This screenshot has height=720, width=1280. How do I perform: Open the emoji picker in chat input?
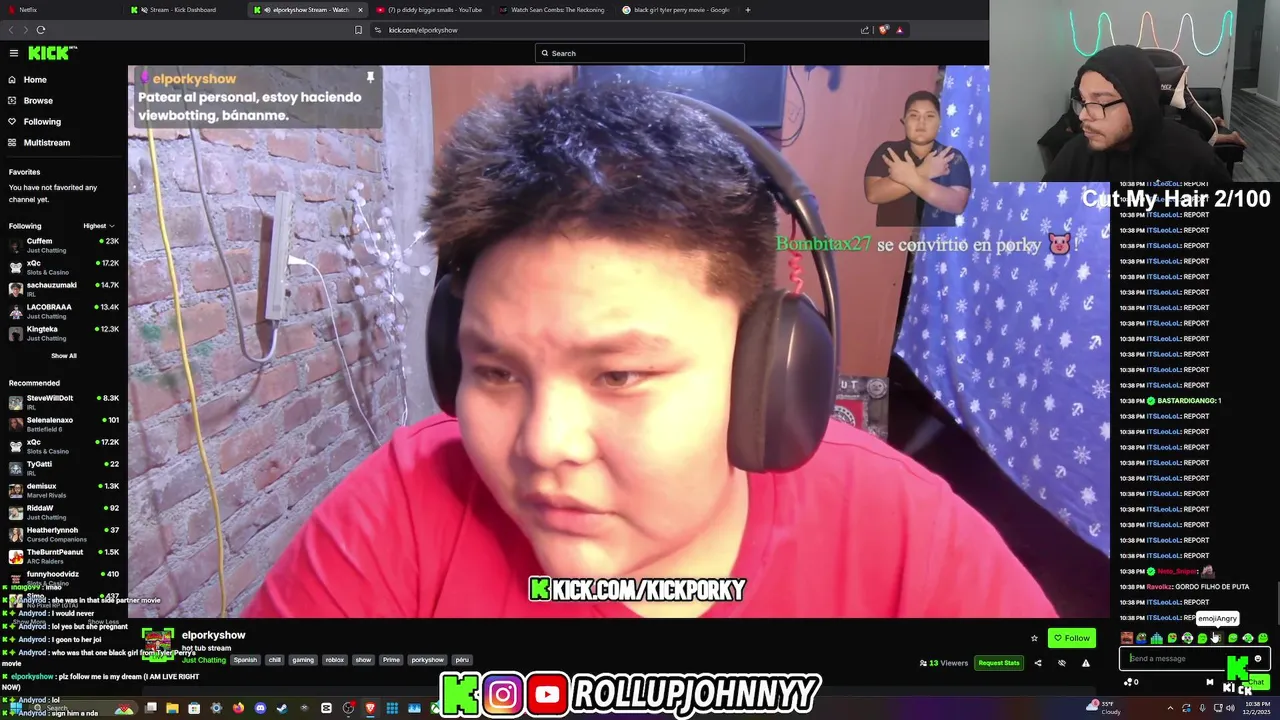tap(1258, 658)
